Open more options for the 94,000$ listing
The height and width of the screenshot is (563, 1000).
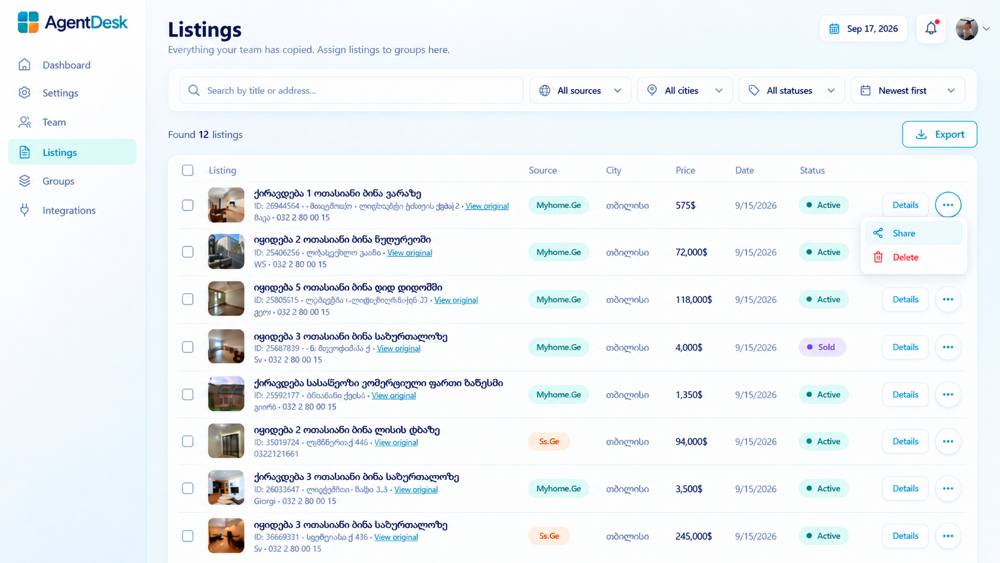948,441
